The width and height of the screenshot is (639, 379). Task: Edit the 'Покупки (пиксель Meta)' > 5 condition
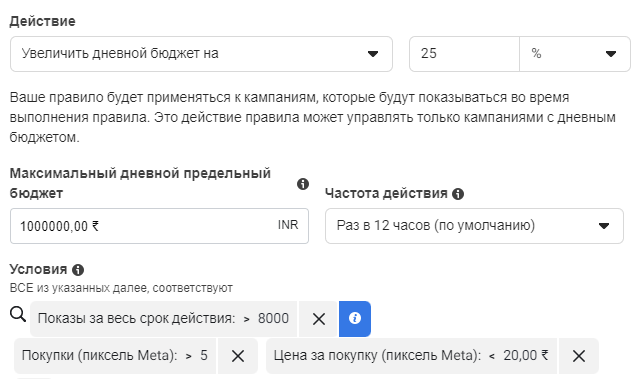coord(115,356)
